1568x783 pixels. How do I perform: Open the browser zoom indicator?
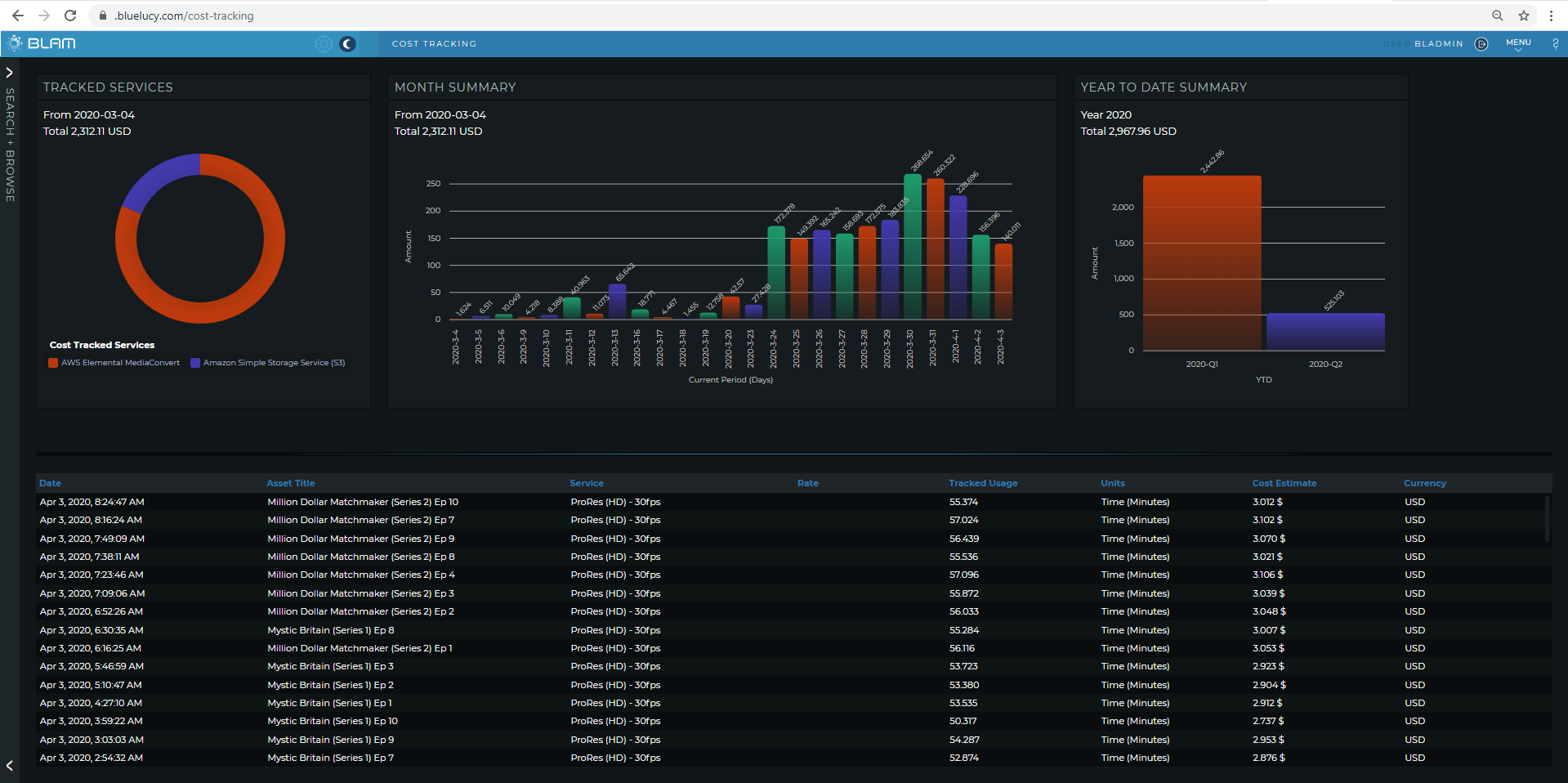[x=1497, y=16]
